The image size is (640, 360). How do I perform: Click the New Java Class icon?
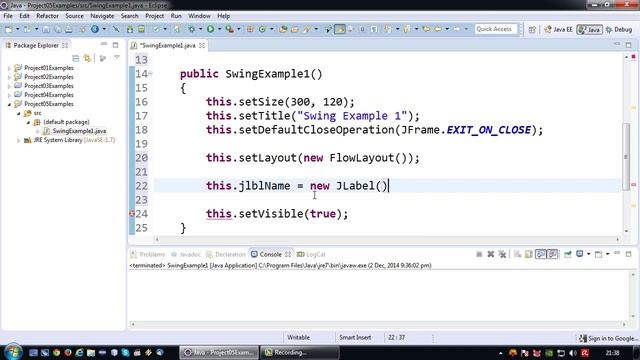(x=262, y=29)
